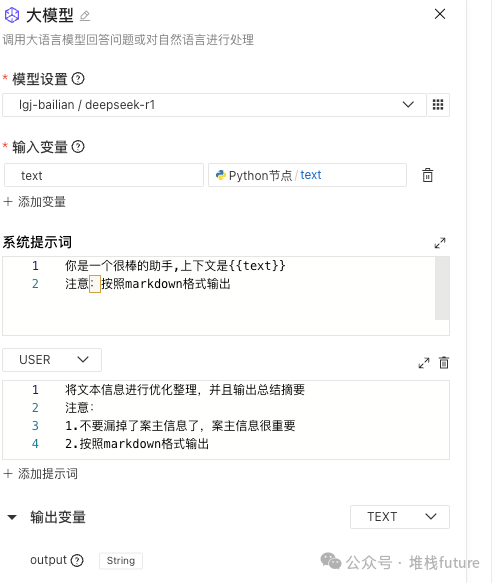Viewport: 495px width, 583px height.
Task: Open the model grid settings icon
Action: point(438,105)
